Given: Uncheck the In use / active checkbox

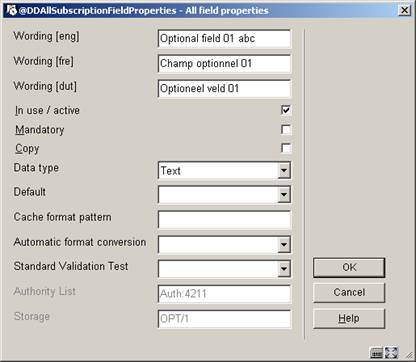Looking at the screenshot, I should pos(286,110).
